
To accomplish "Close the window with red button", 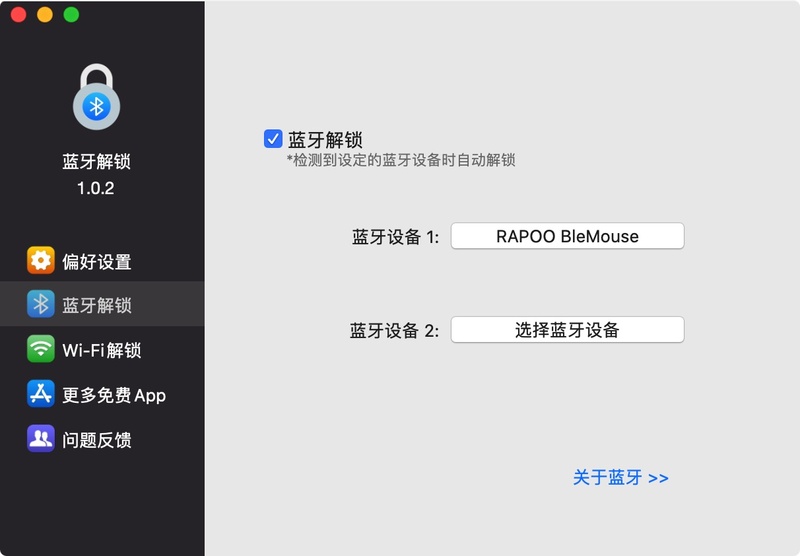I will coord(18,14).
